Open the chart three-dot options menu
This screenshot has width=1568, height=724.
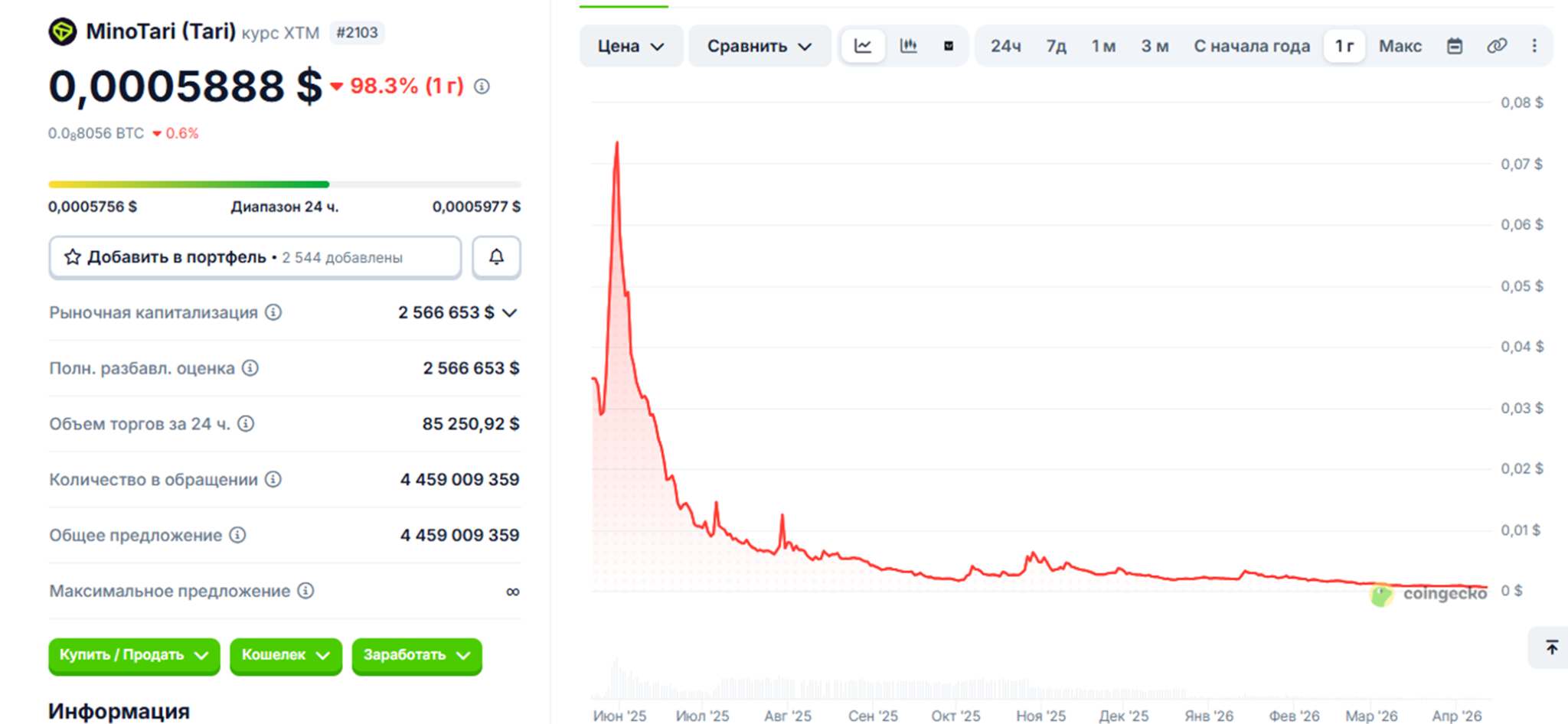(1534, 46)
